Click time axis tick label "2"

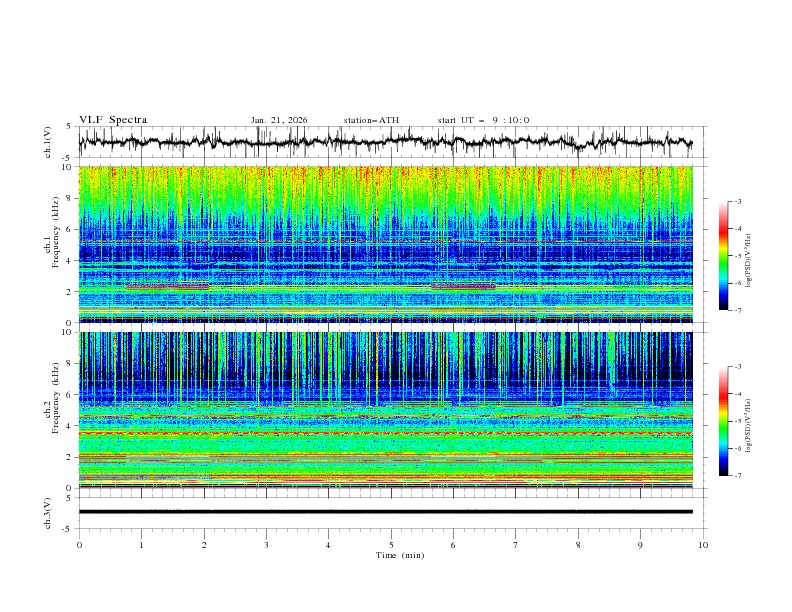click(x=204, y=545)
